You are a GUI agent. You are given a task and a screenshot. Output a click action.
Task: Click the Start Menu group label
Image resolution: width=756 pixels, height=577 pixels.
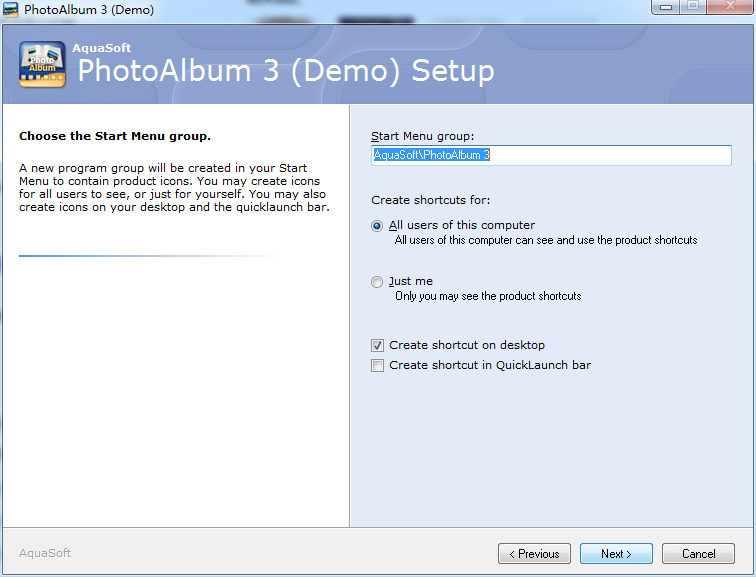(x=422, y=136)
